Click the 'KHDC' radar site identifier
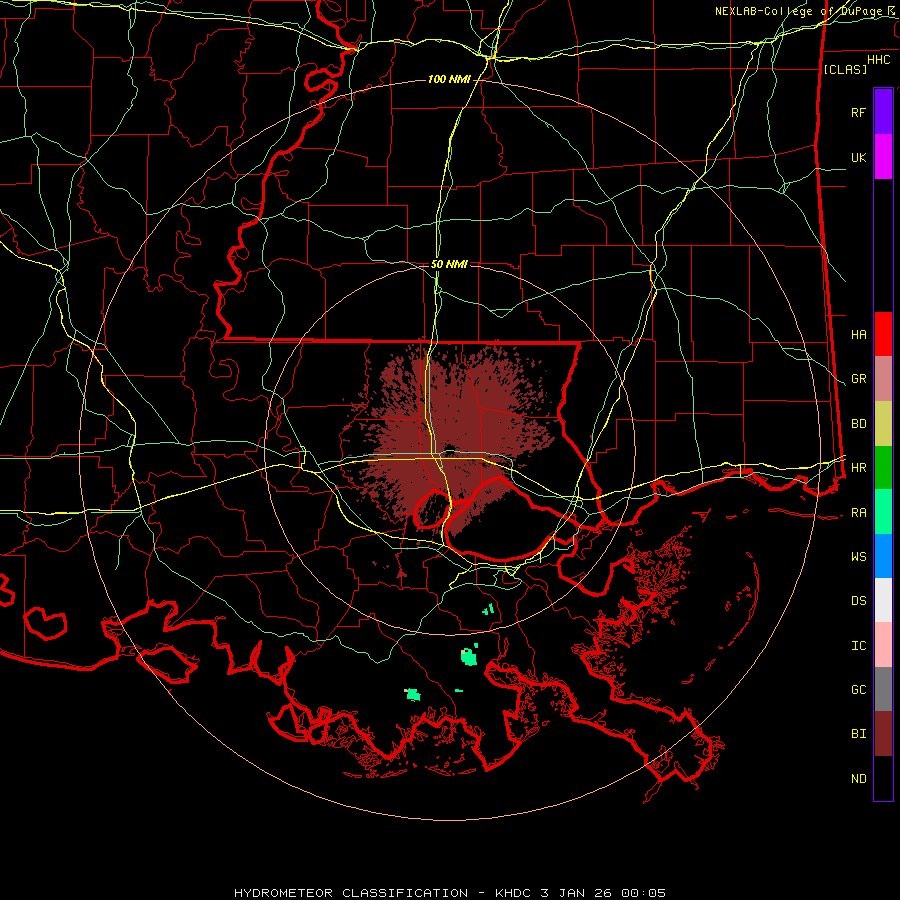Viewport: 900px width, 900px height. [x=514, y=893]
